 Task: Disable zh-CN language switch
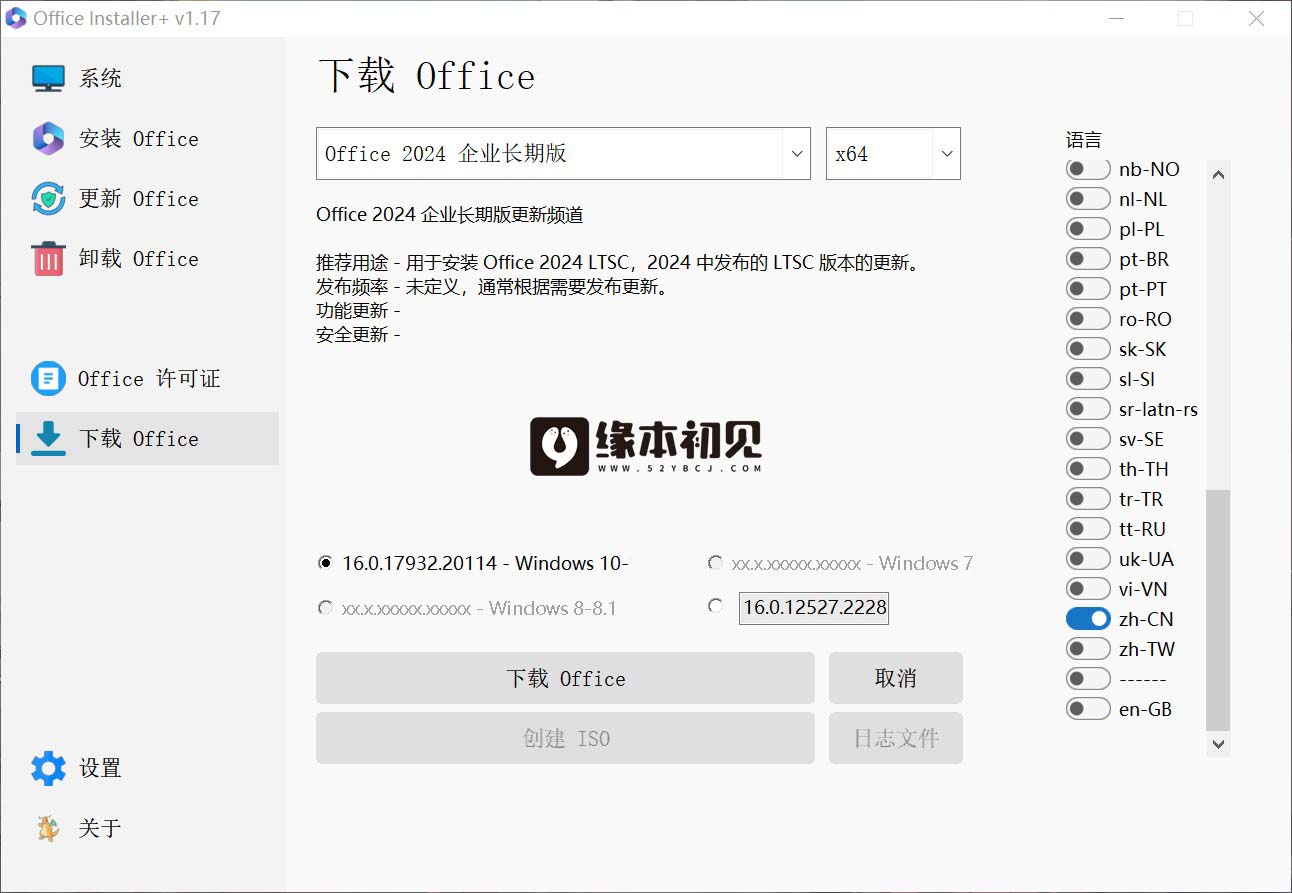1088,619
